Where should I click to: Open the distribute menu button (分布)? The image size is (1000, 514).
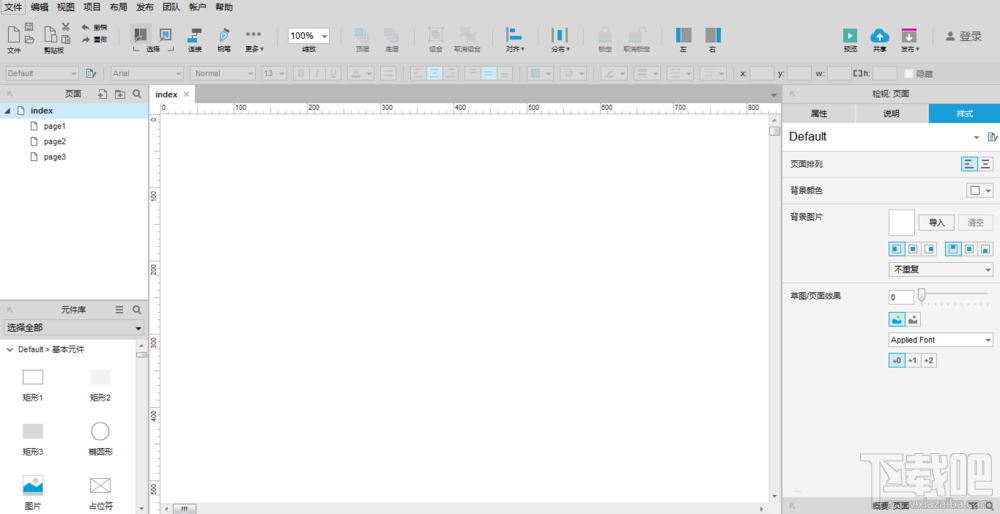[560, 40]
